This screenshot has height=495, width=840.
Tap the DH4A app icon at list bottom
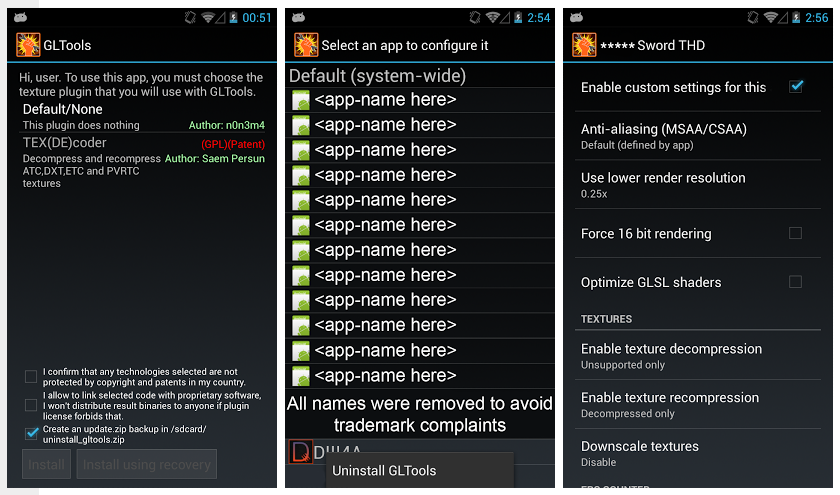click(x=300, y=452)
